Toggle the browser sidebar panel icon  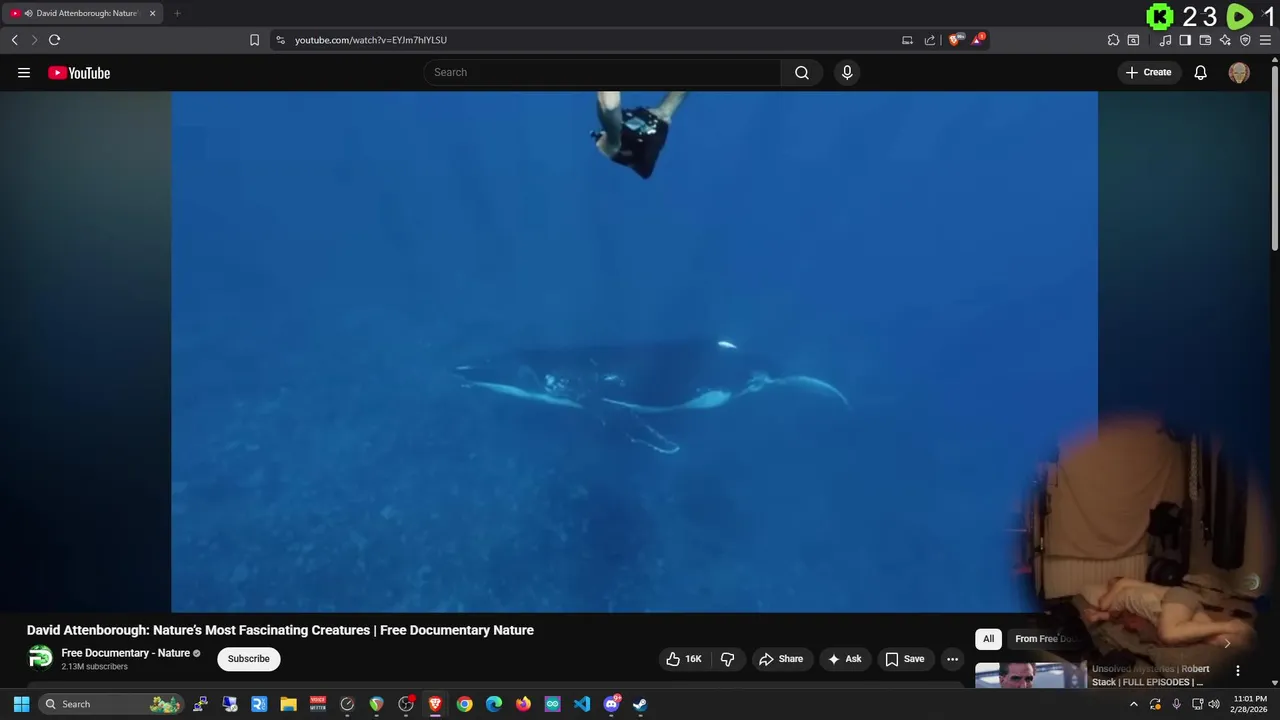click(1185, 40)
